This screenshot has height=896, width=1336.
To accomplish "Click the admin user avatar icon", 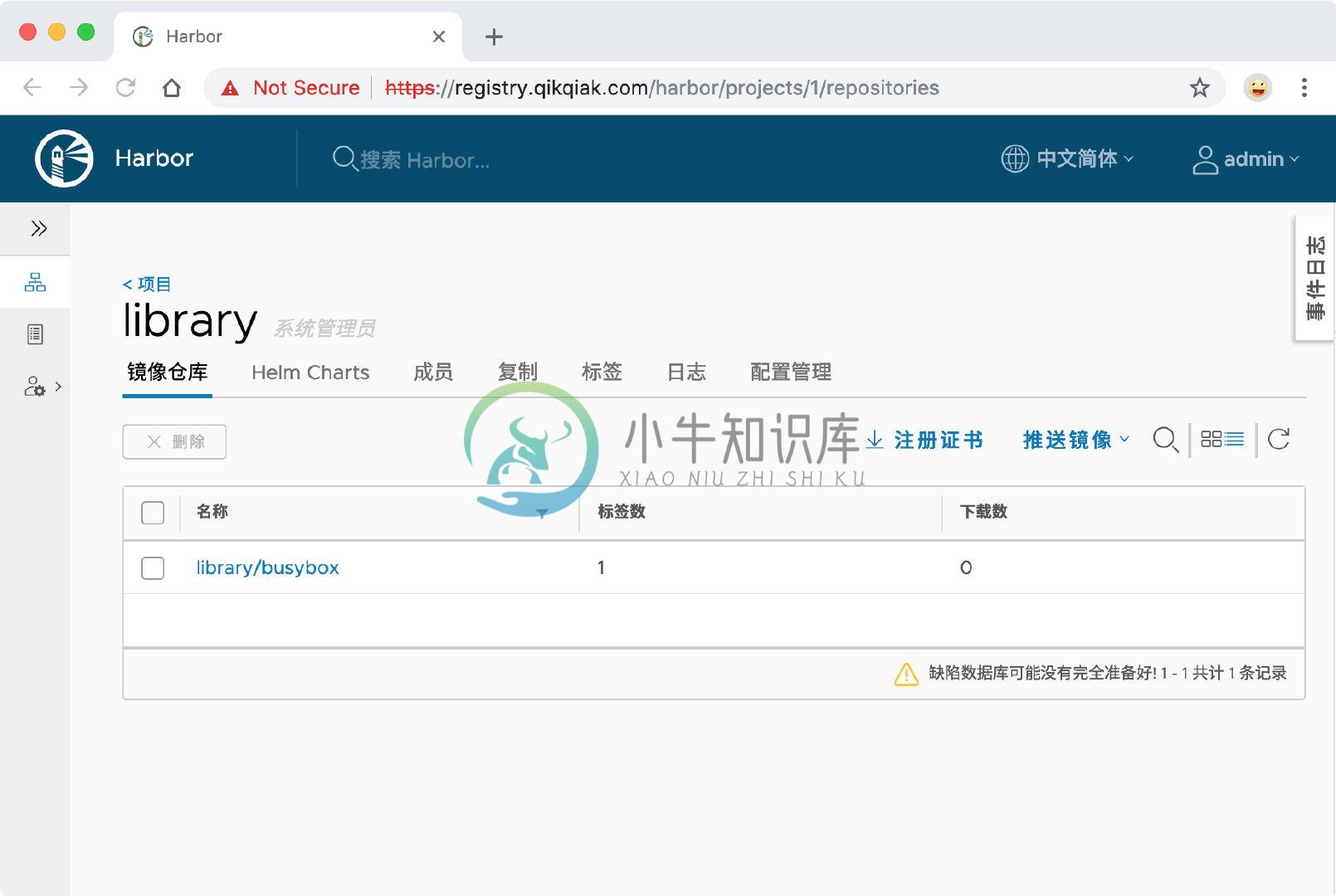I will (1204, 159).
